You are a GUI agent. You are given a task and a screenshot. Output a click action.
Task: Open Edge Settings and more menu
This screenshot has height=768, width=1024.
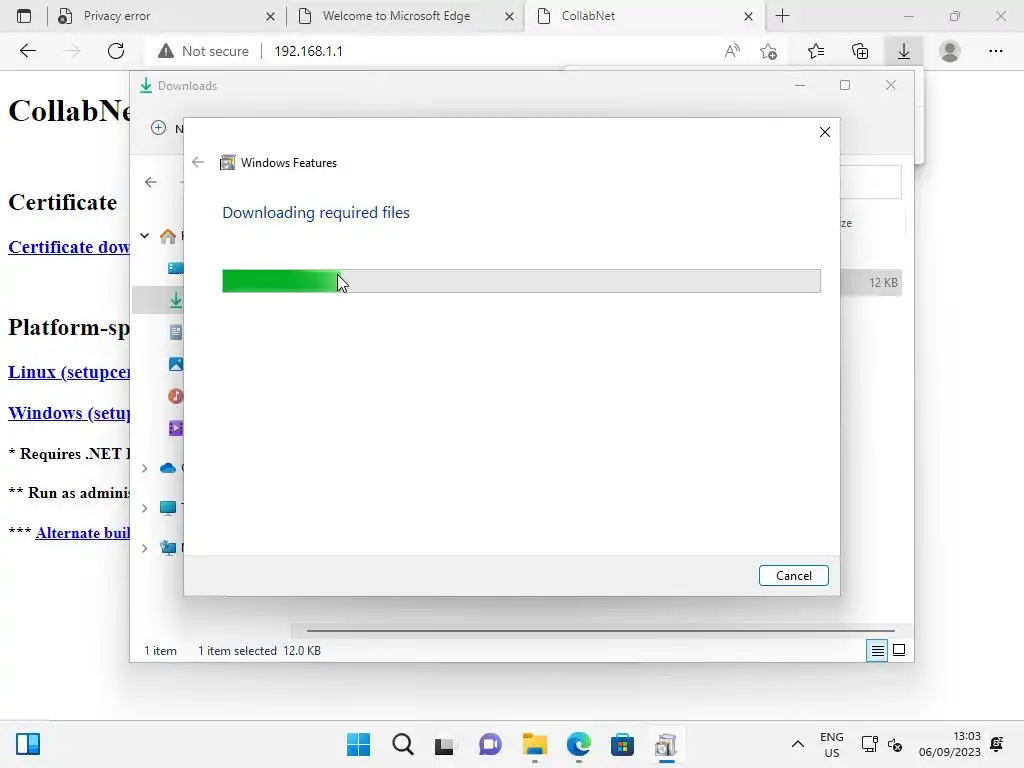pyautogui.click(x=995, y=51)
